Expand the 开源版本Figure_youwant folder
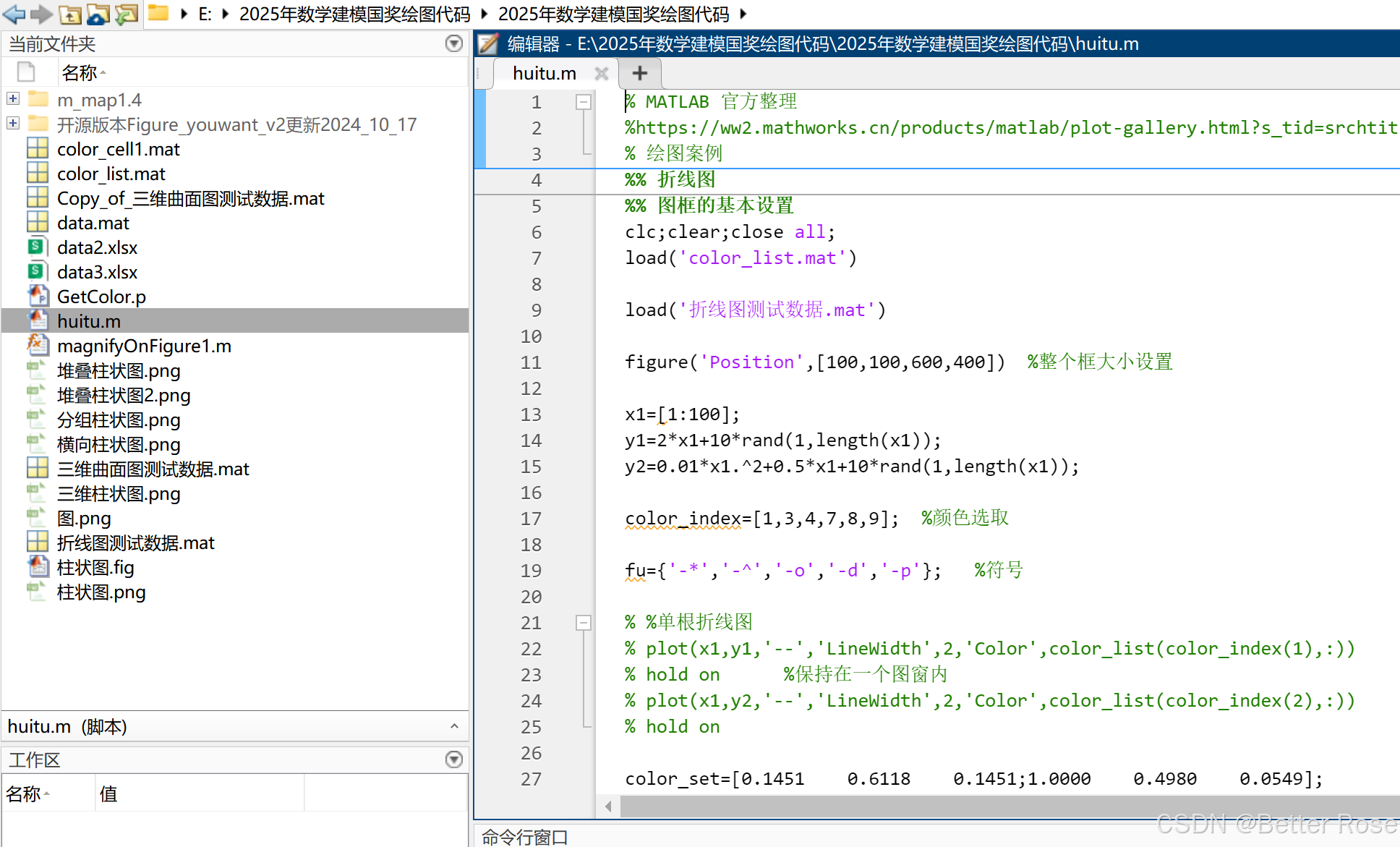The width and height of the screenshot is (1400, 847). point(13,123)
